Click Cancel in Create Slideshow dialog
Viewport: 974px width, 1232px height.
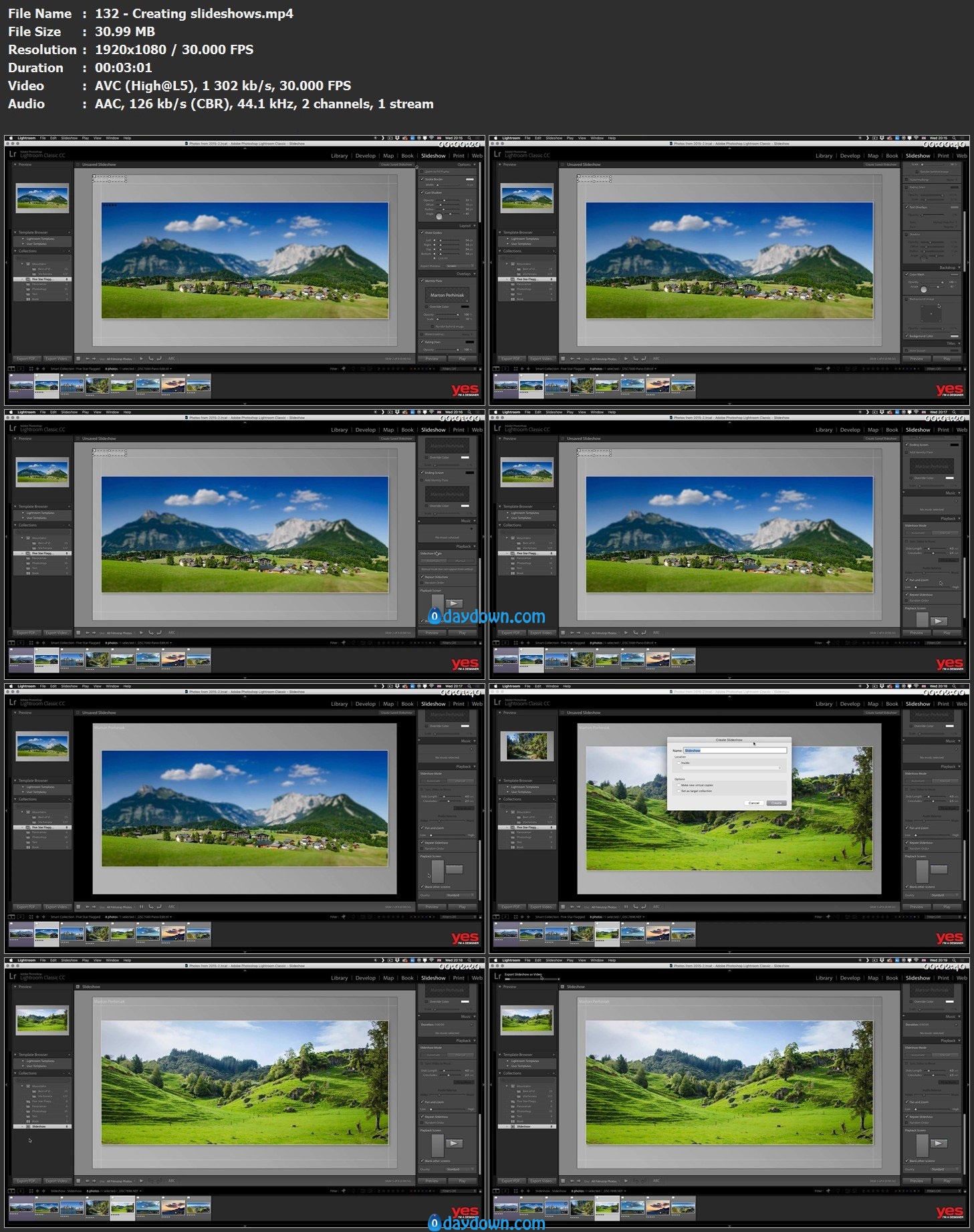click(x=754, y=803)
